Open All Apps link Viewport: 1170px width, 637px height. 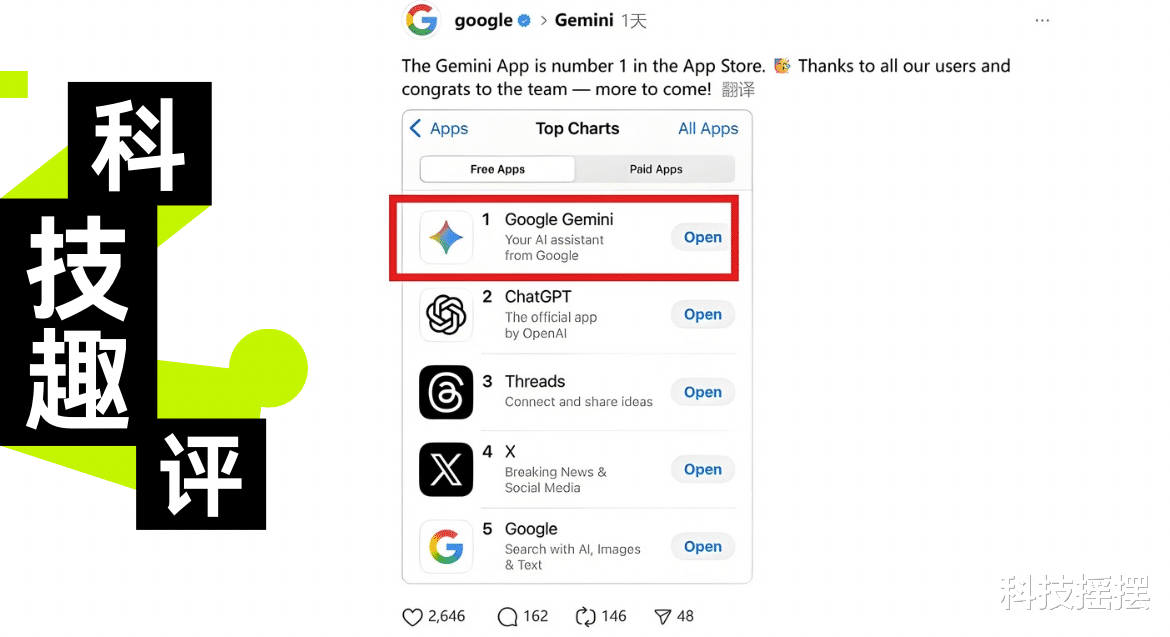coord(708,128)
